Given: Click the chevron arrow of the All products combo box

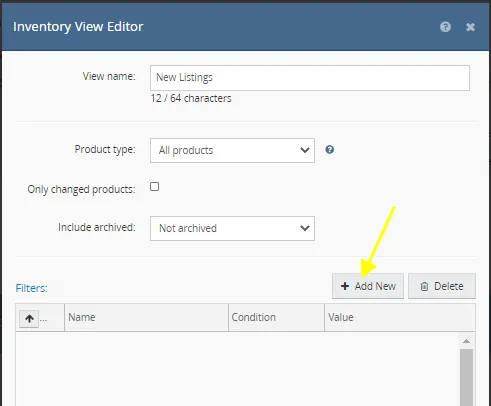Looking at the screenshot, I should 305,150.
